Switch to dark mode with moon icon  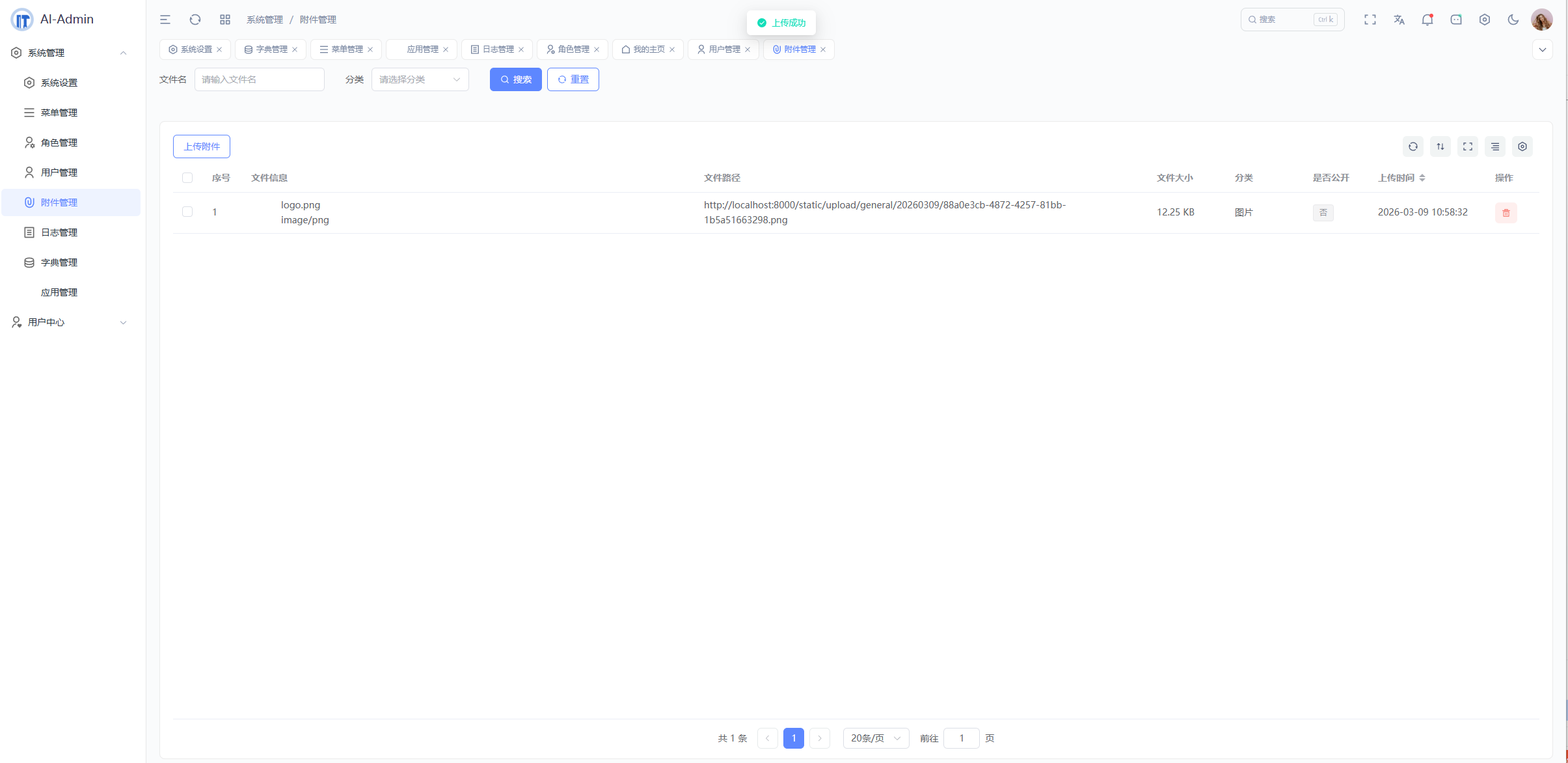[1513, 20]
